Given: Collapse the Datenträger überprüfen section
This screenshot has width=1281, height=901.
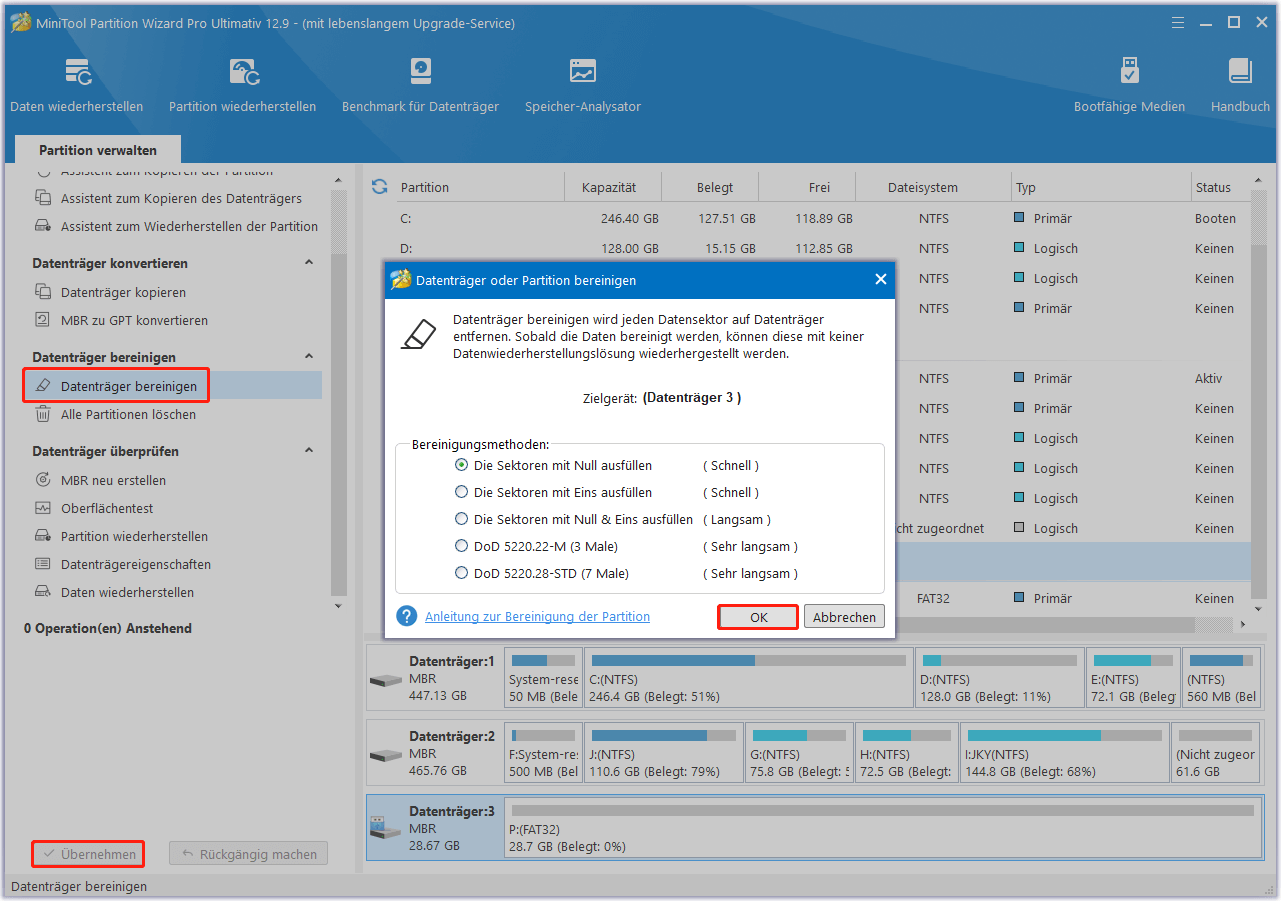Looking at the screenshot, I should (309, 451).
